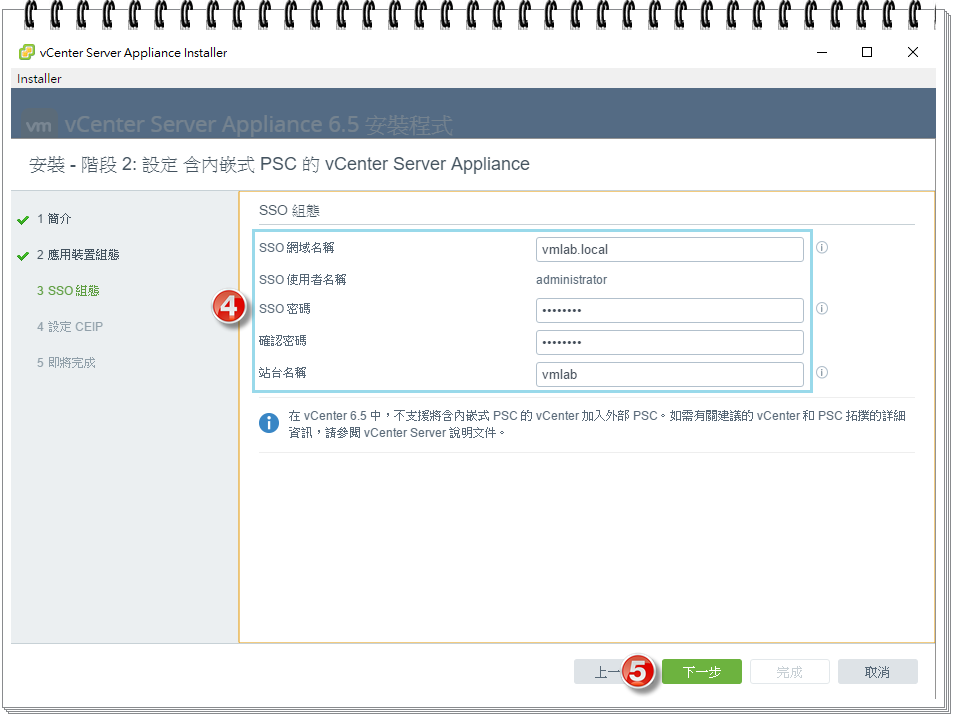This screenshot has height=716, width=953.
Task: Click the green checkmark beside 2 應用裝置組態
Action: tap(23, 256)
